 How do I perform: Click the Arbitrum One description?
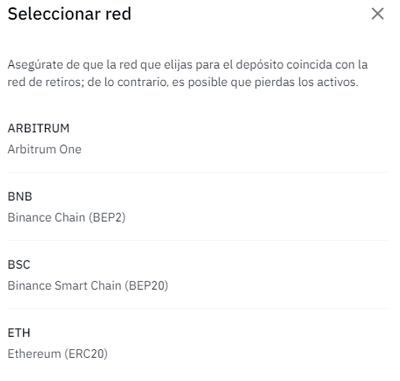[x=44, y=149]
